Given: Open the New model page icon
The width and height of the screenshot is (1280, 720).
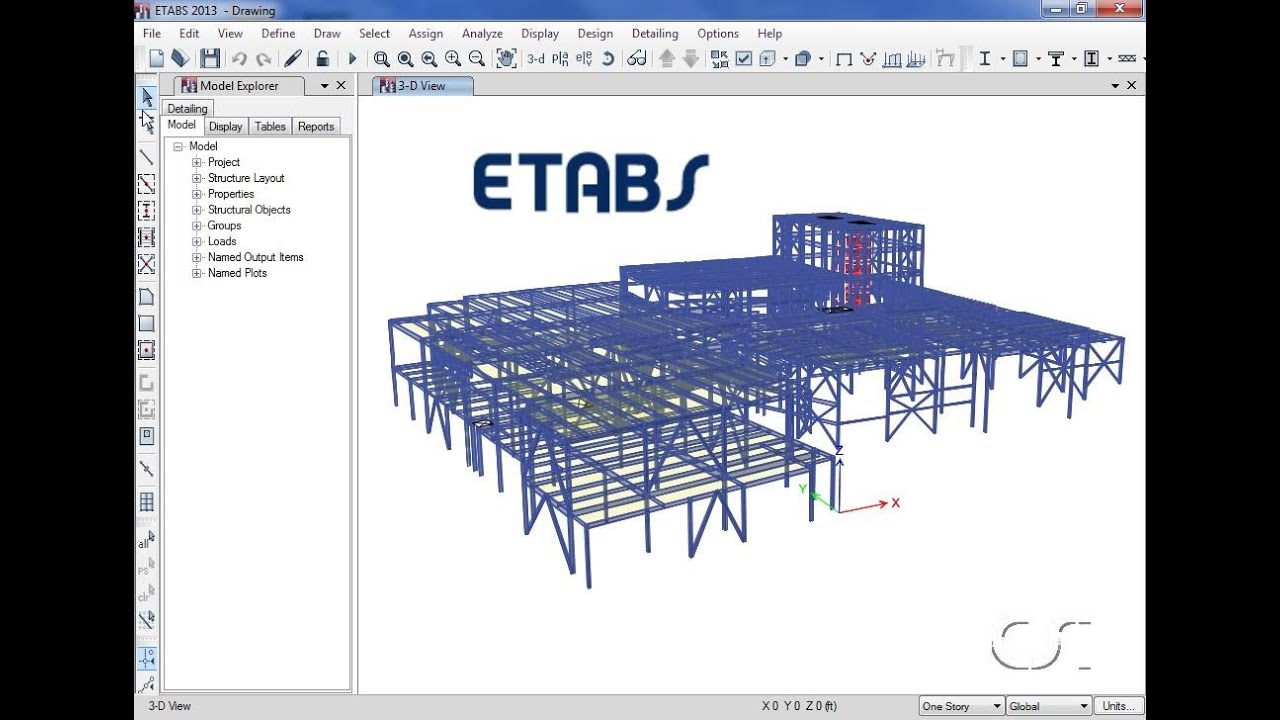Looking at the screenshot, I should (x=156, y=59).
